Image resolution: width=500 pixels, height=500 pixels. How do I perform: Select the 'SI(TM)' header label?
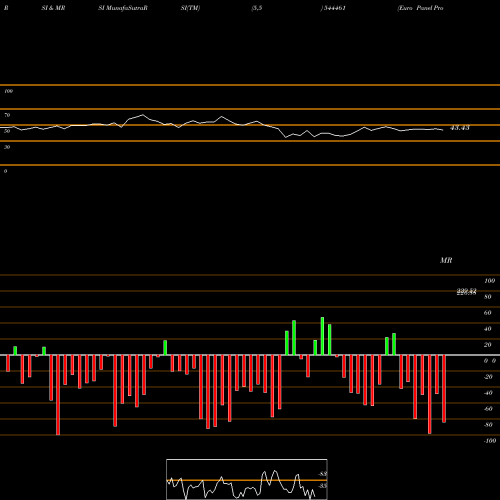pos(190,8)
